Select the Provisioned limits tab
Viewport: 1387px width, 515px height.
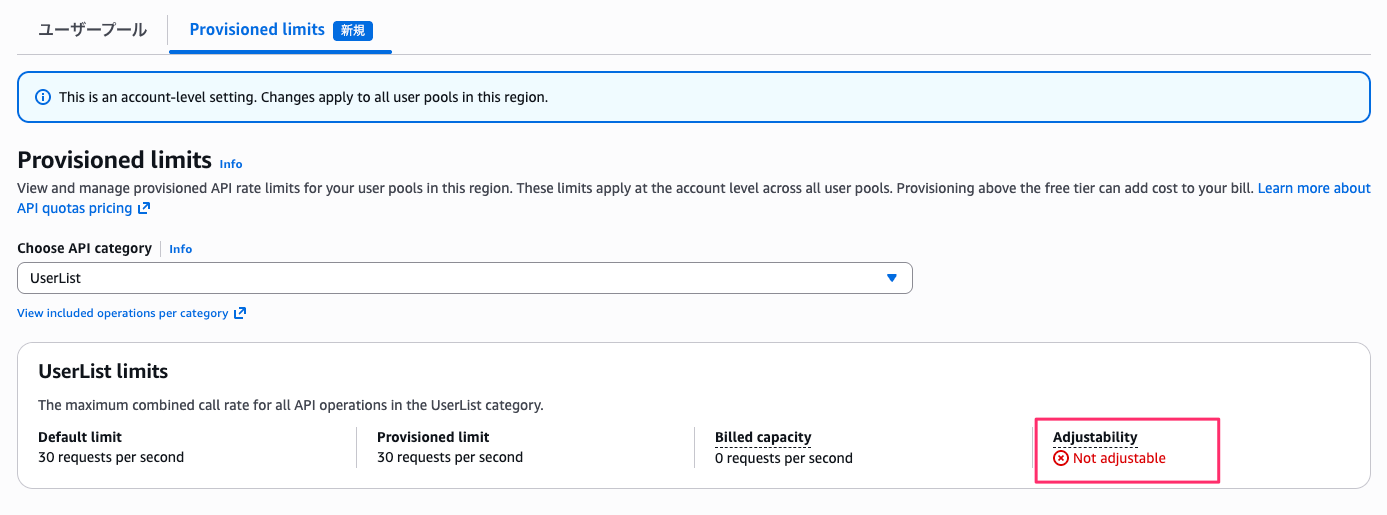pyautogui.click(x=257, y=30)
